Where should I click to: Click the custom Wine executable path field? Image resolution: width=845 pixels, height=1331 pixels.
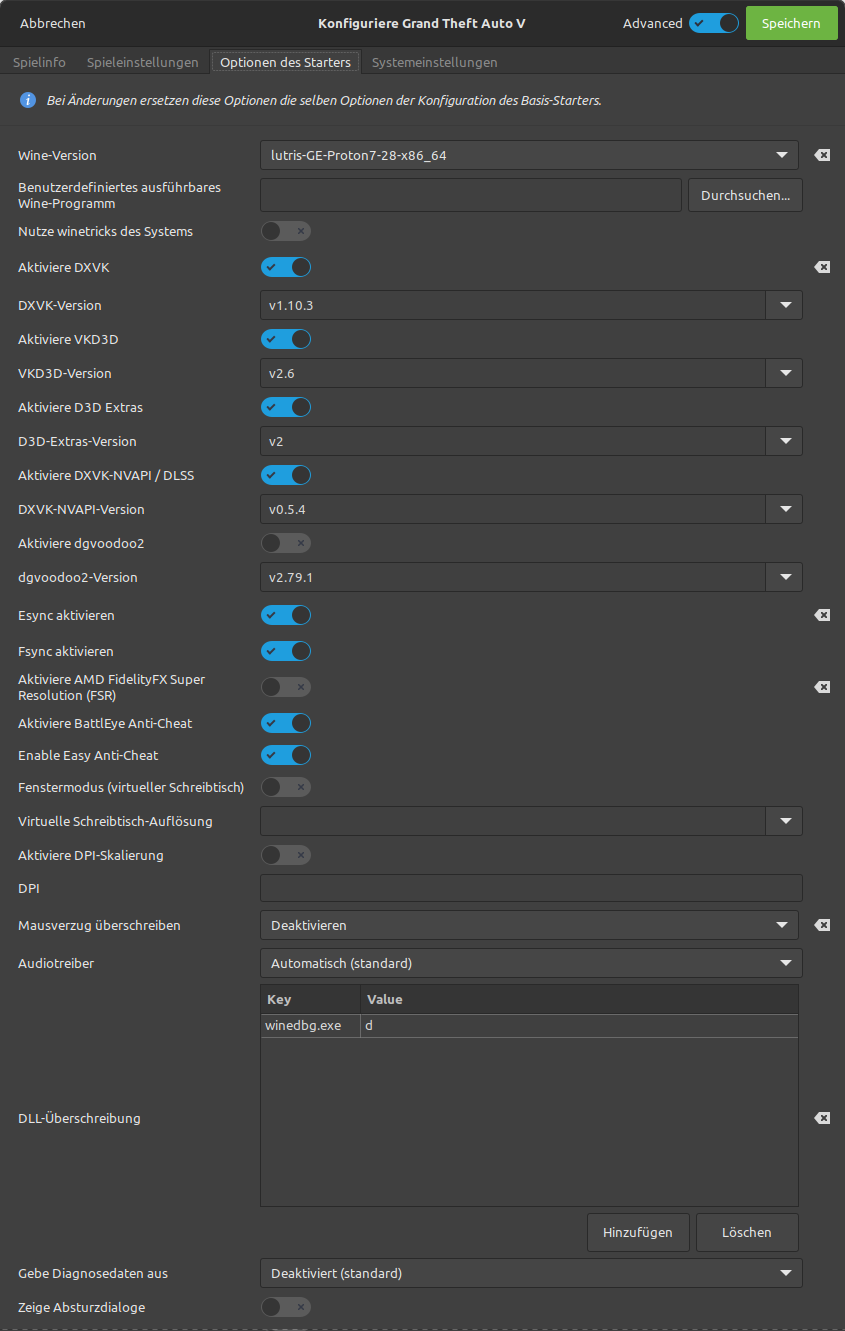coord(471,195)
